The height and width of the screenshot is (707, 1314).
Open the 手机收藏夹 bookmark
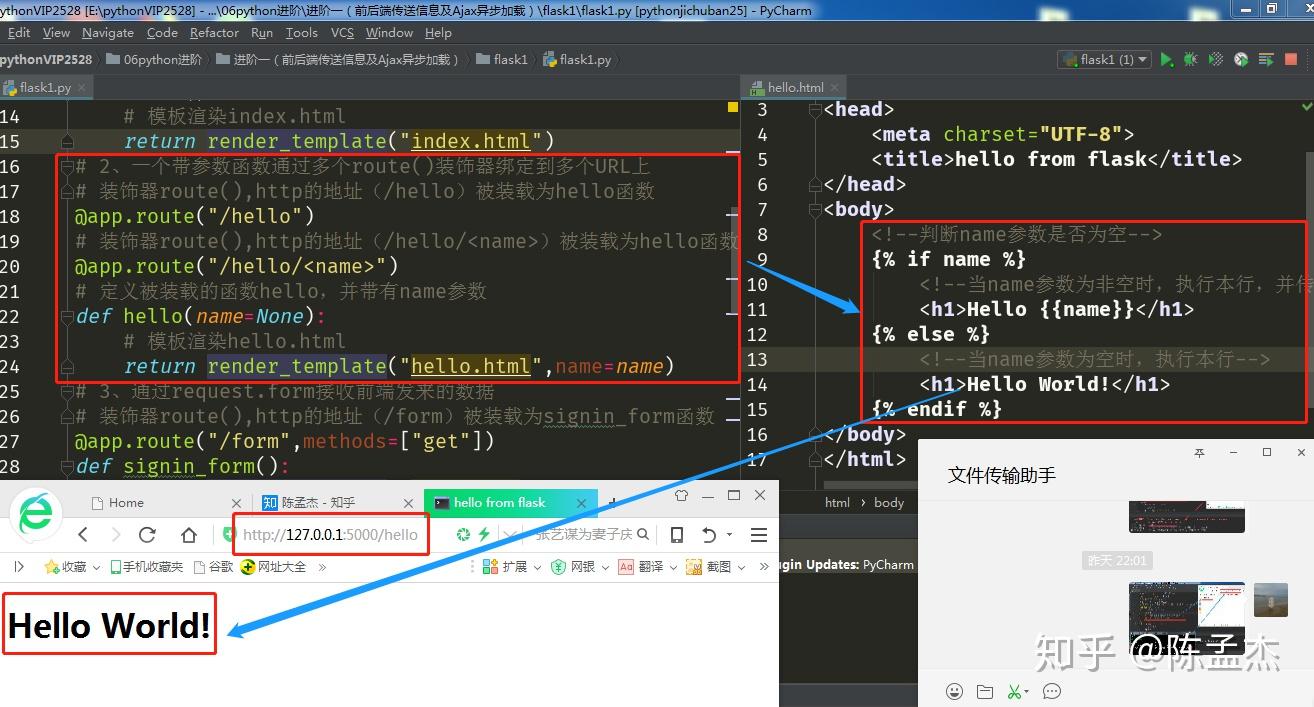147,567
